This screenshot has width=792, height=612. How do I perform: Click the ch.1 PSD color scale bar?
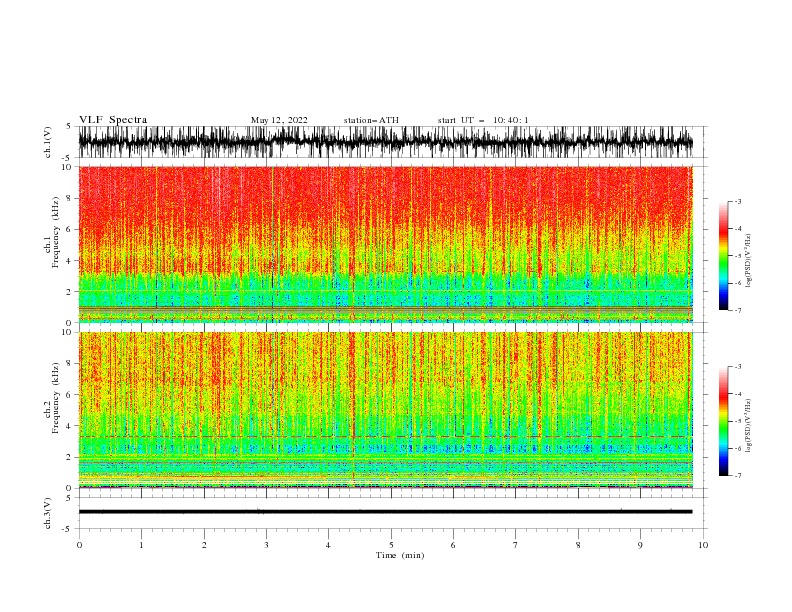point(724,256)
